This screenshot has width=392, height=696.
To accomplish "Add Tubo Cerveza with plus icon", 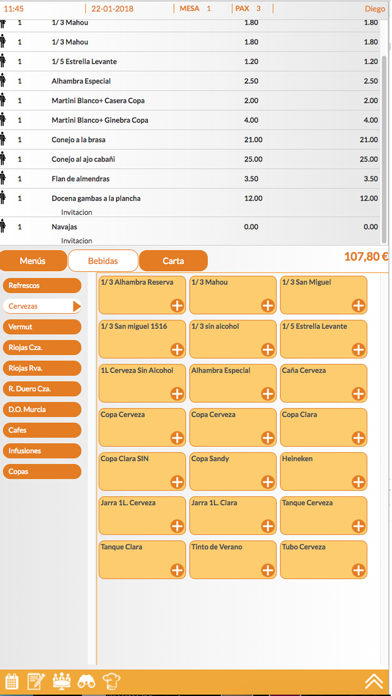I will point(358,570).
